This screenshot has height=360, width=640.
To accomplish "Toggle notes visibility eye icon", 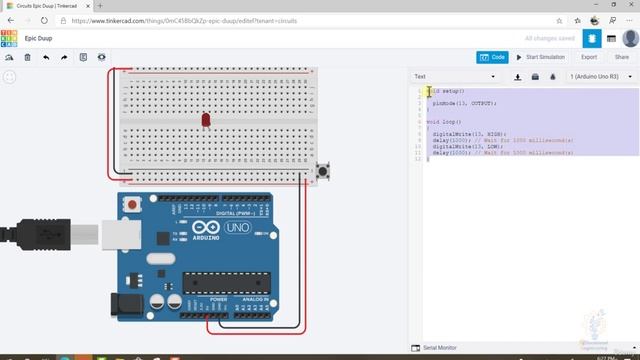I will point(102,57).
